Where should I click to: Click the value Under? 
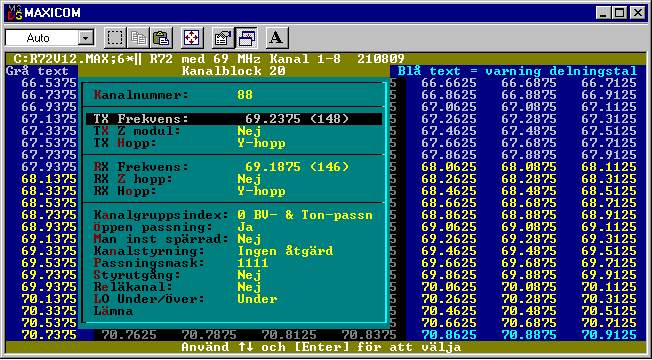[257, 299]
